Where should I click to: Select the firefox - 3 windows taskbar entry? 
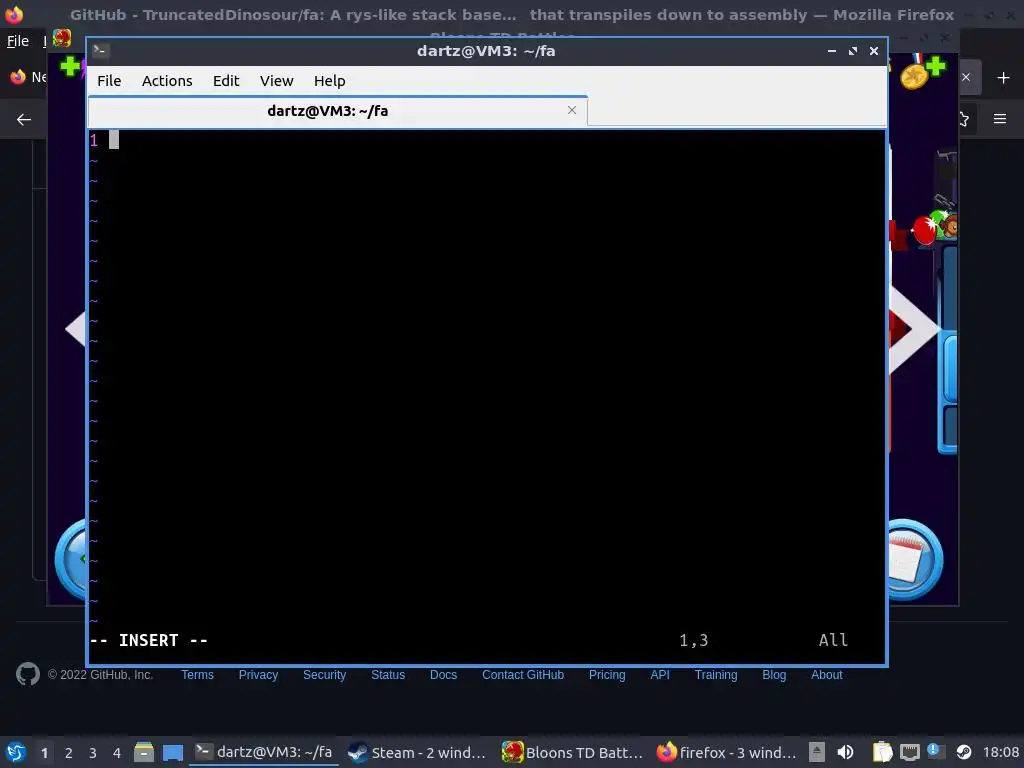coord(726,752)
